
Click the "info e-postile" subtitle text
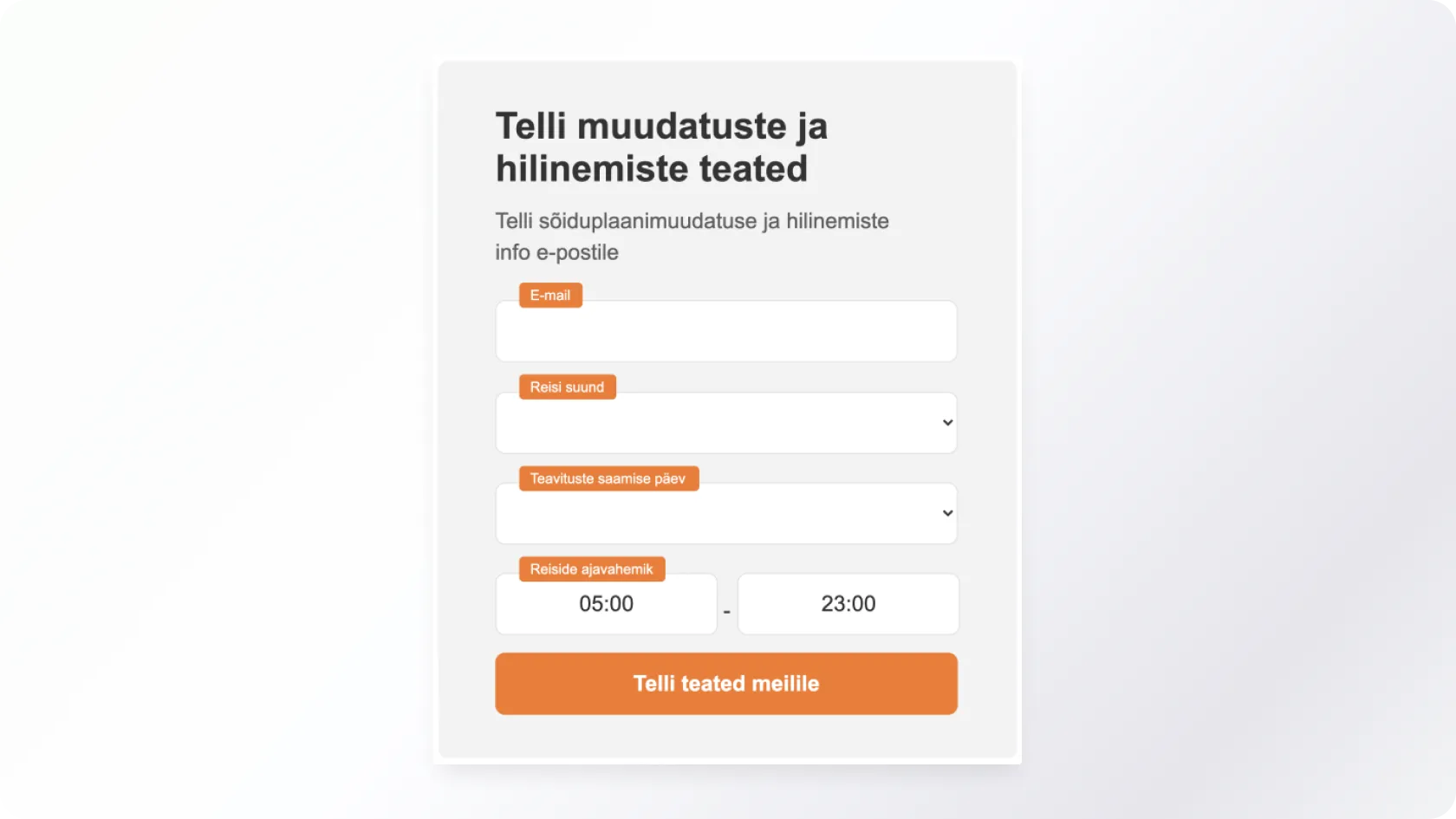tap(556, 252)
